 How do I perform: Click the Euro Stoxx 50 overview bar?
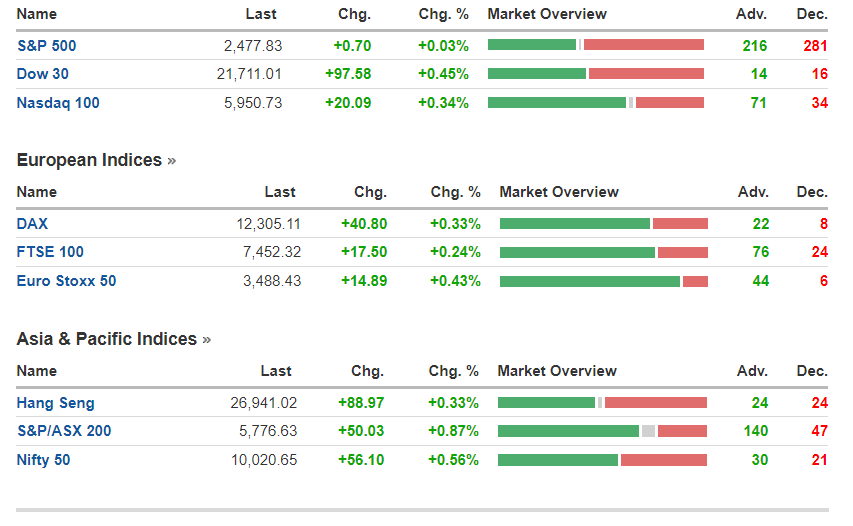tap(603, 282)
